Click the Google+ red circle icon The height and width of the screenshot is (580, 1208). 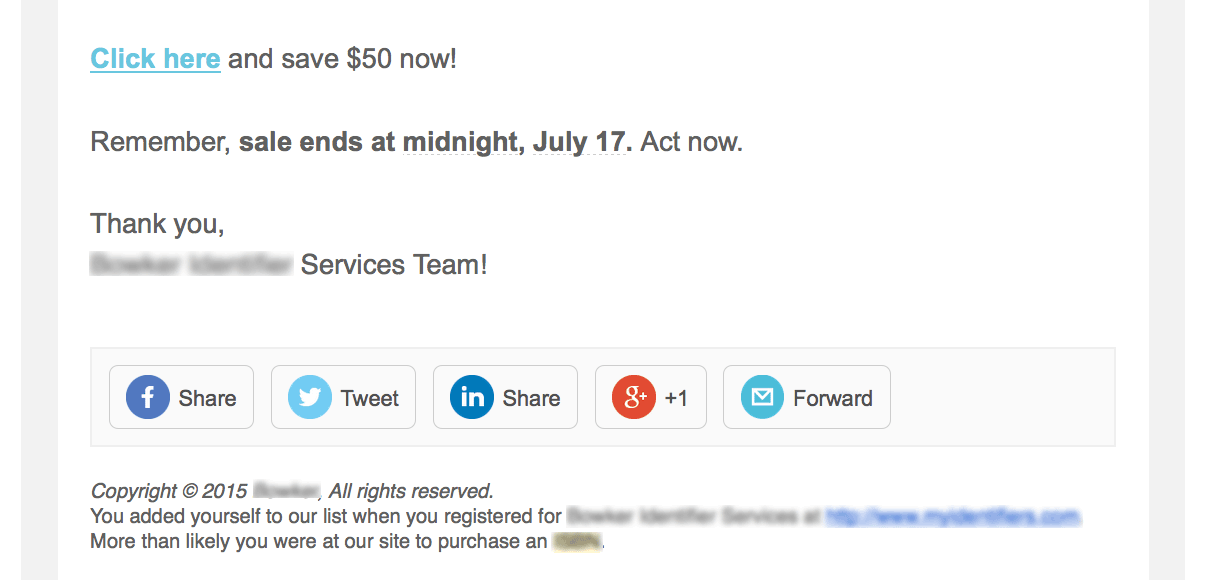pyautogui.click(x=633, y=397)
